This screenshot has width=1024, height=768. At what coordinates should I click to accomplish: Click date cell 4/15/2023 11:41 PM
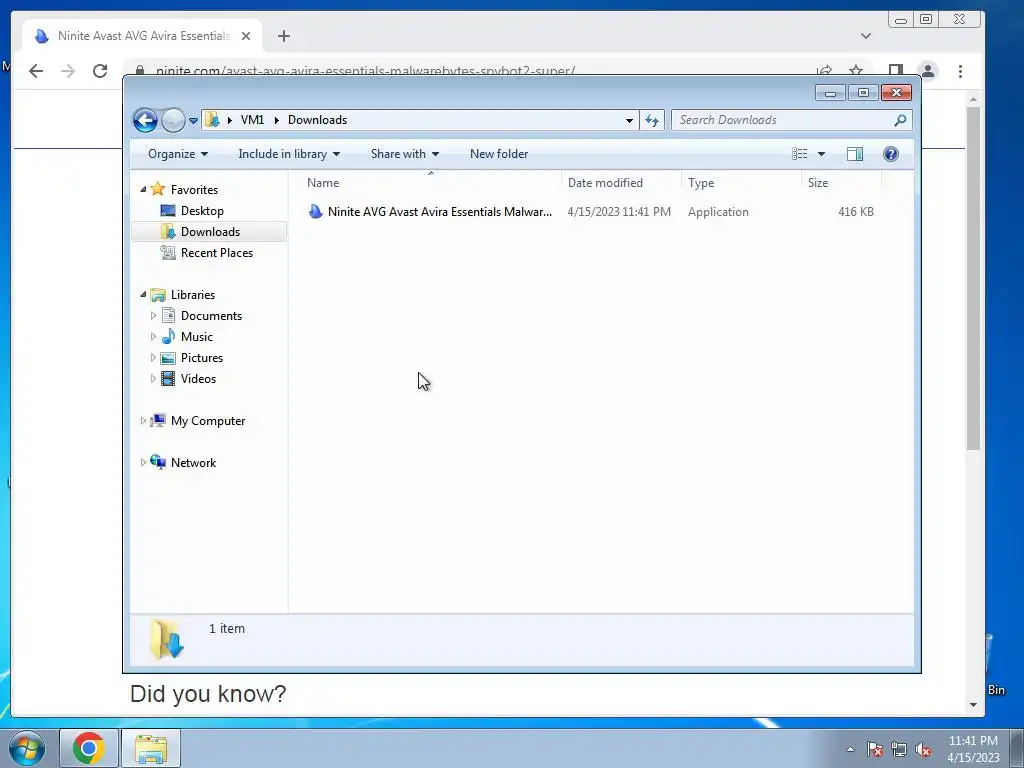pos(619,212)
